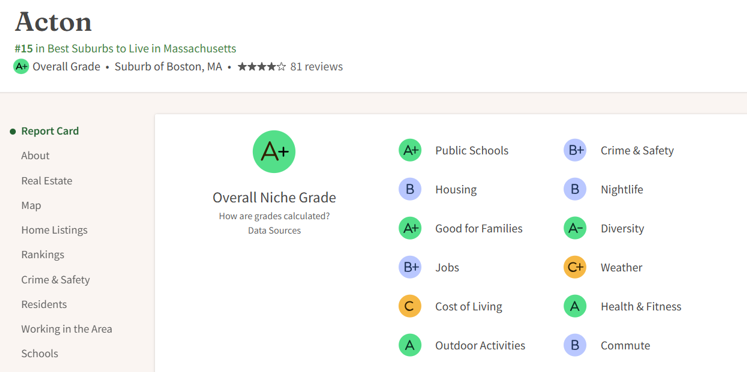Click the A+ Public Schools grade badge
The image size is (747, 372).
[x=410, y=151]
